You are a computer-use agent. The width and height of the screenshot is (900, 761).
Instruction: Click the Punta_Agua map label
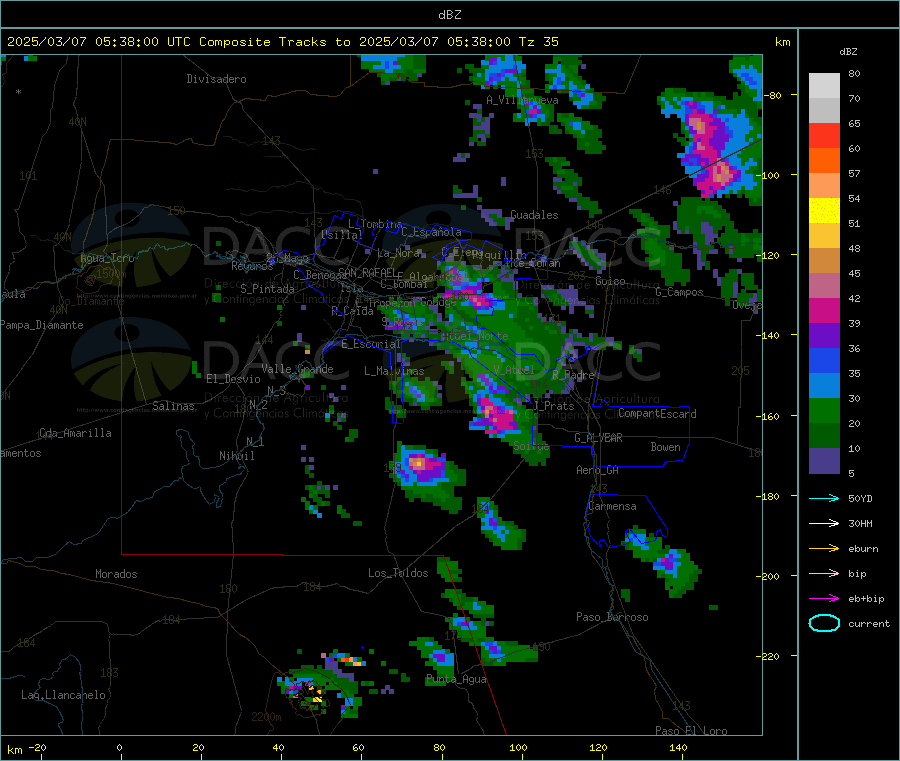pyautogui.click(x=456, y=680)
